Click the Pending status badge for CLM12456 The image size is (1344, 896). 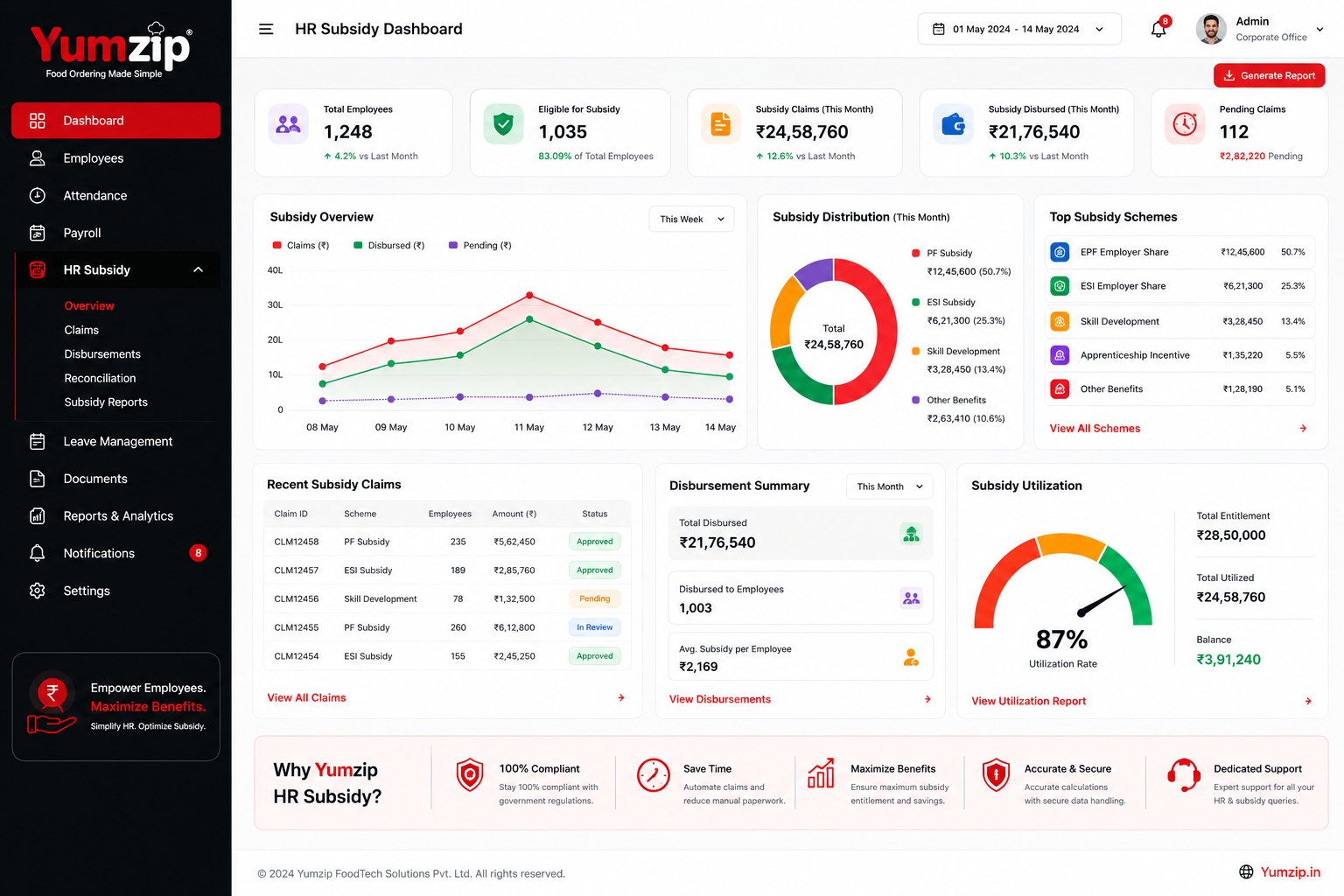tap(594, 598)
